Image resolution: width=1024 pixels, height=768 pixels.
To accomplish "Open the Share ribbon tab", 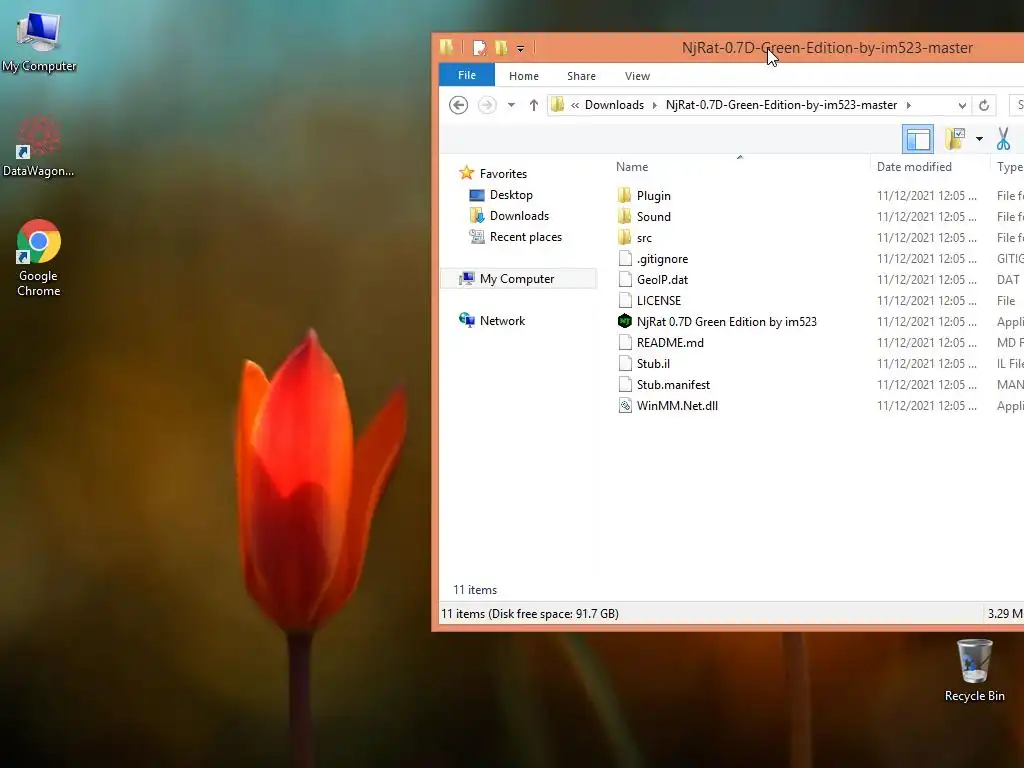I will click(581, 76).
